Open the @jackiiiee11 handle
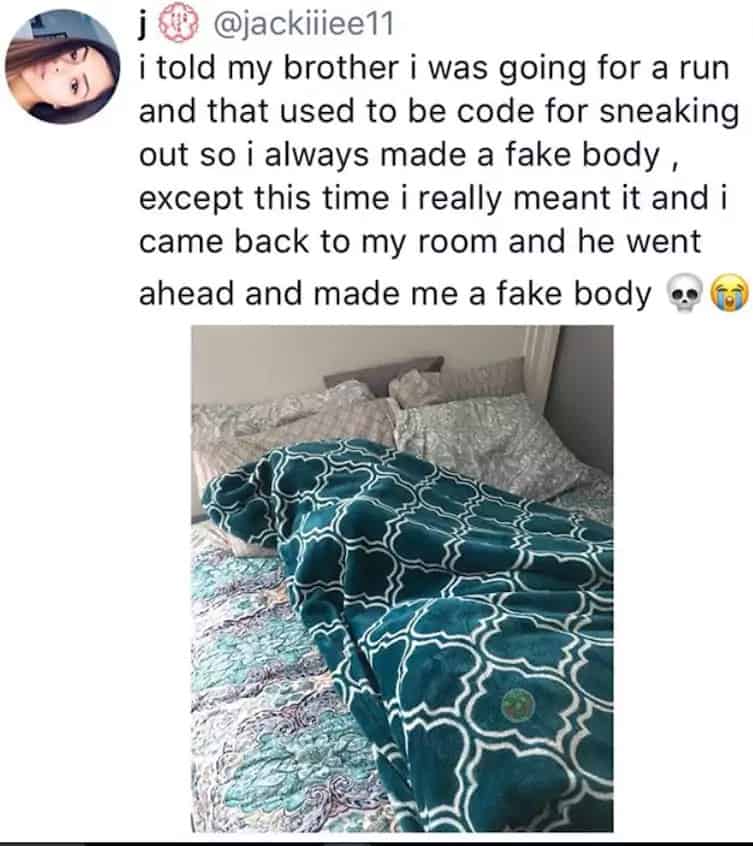Viewport: 753px width, 846px height. point(304,25)
